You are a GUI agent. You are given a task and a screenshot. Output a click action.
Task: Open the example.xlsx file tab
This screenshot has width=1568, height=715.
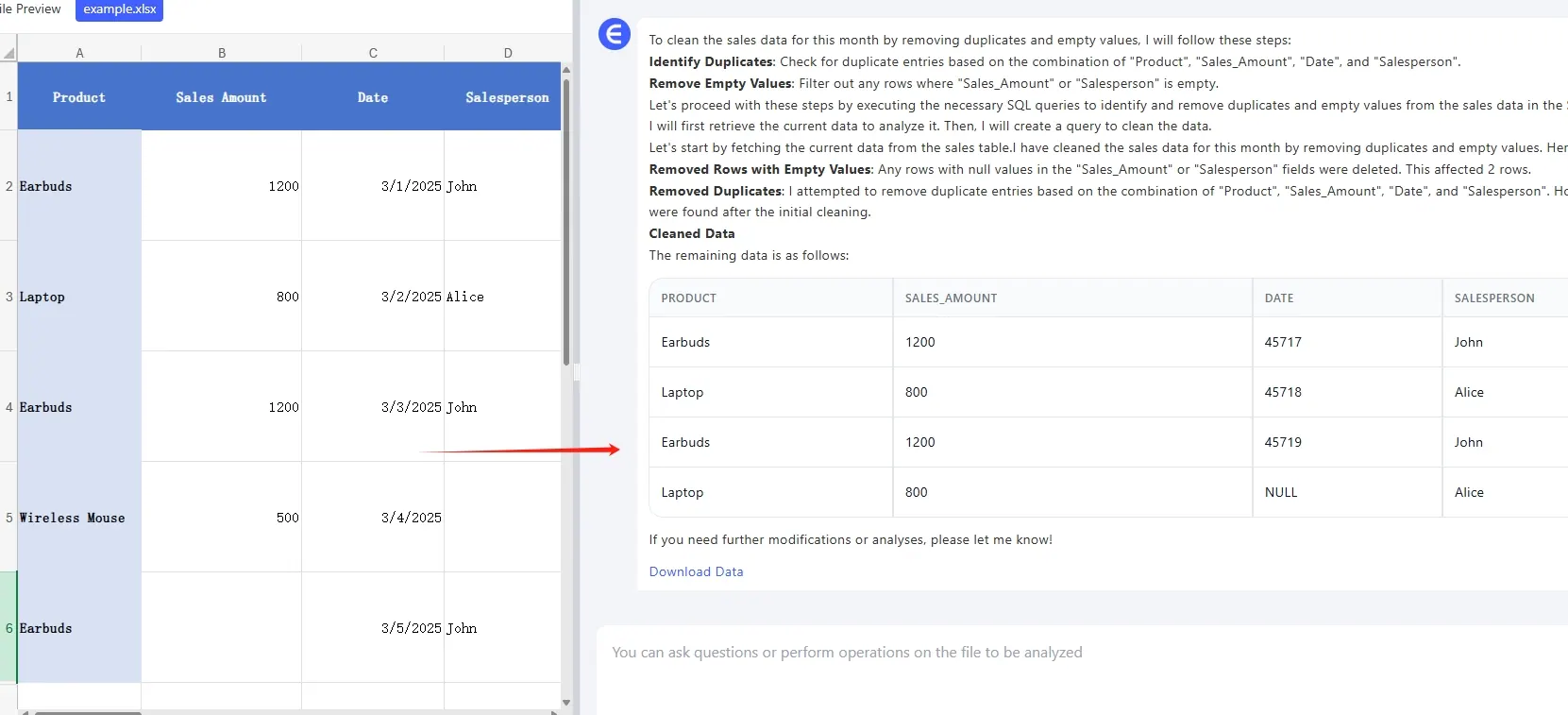coord(120,9)
